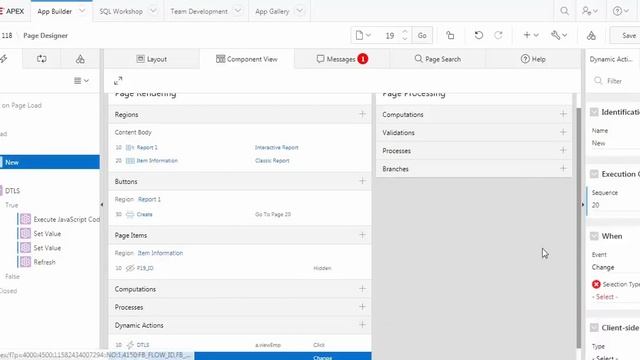Screen dimensions: 640x360
Task: Switch to Dynamic Actions lightning tab
Action: click(x=4, y=59)
